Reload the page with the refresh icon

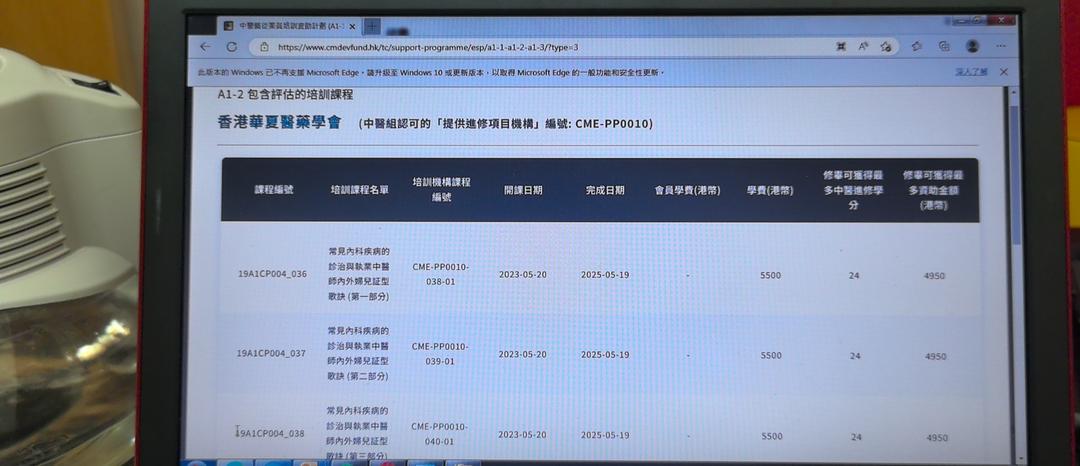231,47
